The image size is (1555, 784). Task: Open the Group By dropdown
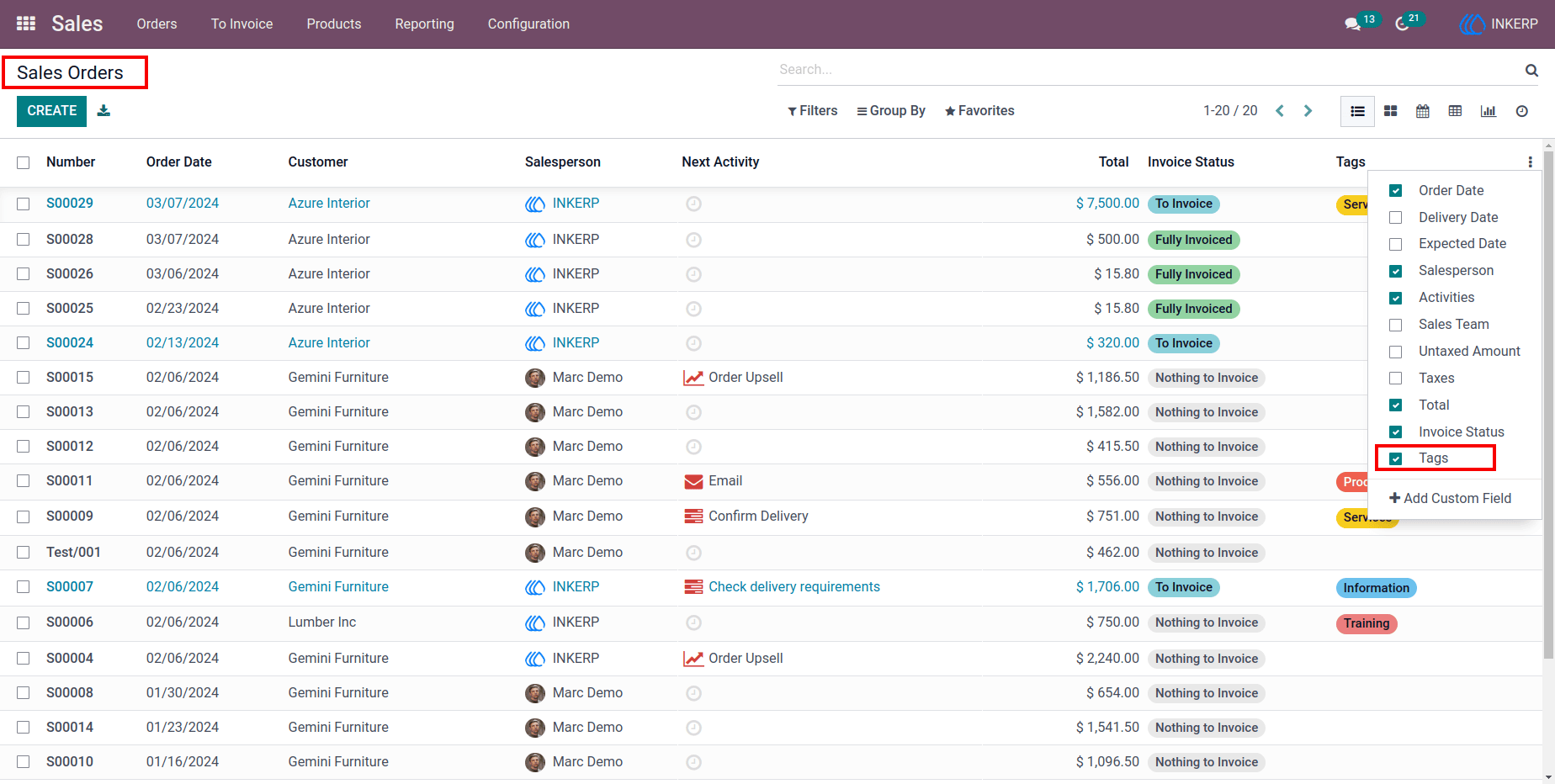pyautogui.click(x=890, y=111)
